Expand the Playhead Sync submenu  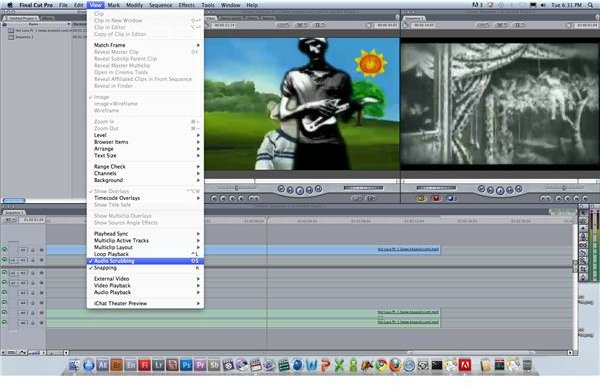pos(145,234)
